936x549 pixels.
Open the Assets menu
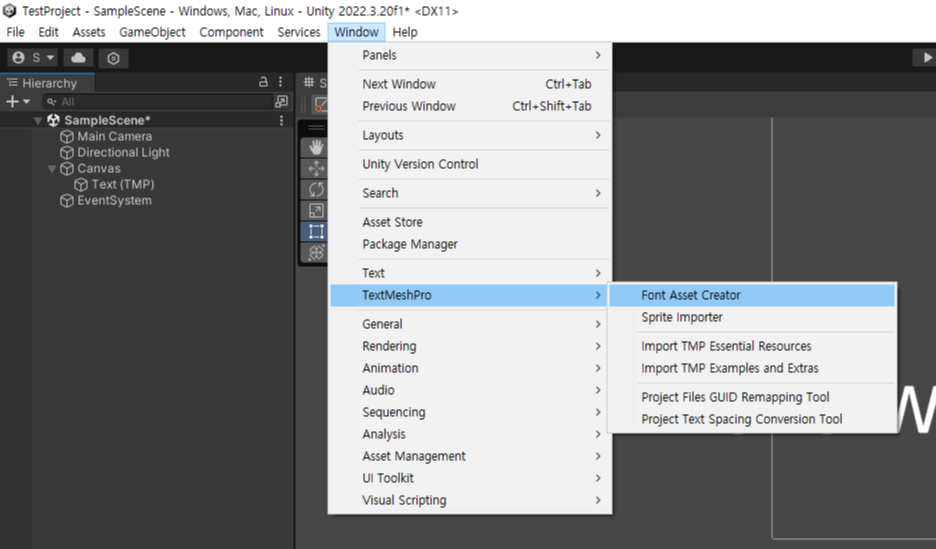(x=89, y=32)
